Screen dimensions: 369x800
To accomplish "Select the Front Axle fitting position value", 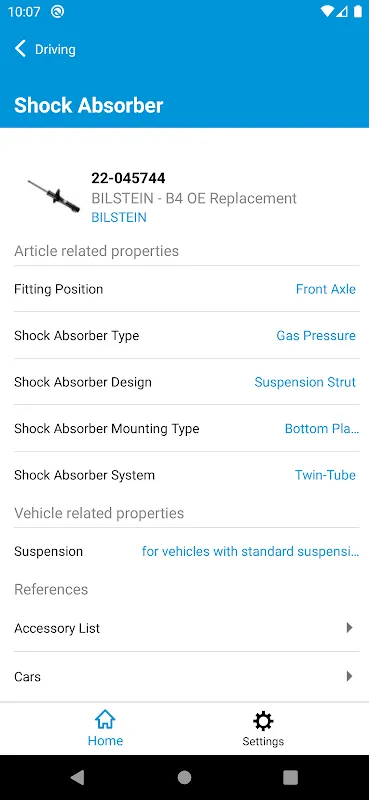I will click(326, 289).
